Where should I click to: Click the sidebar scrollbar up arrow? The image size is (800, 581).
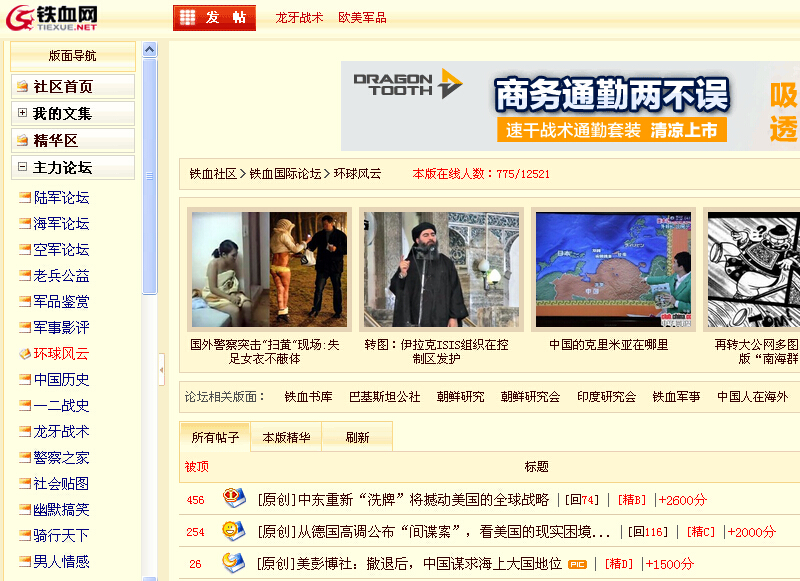click(x=149, y=49)
